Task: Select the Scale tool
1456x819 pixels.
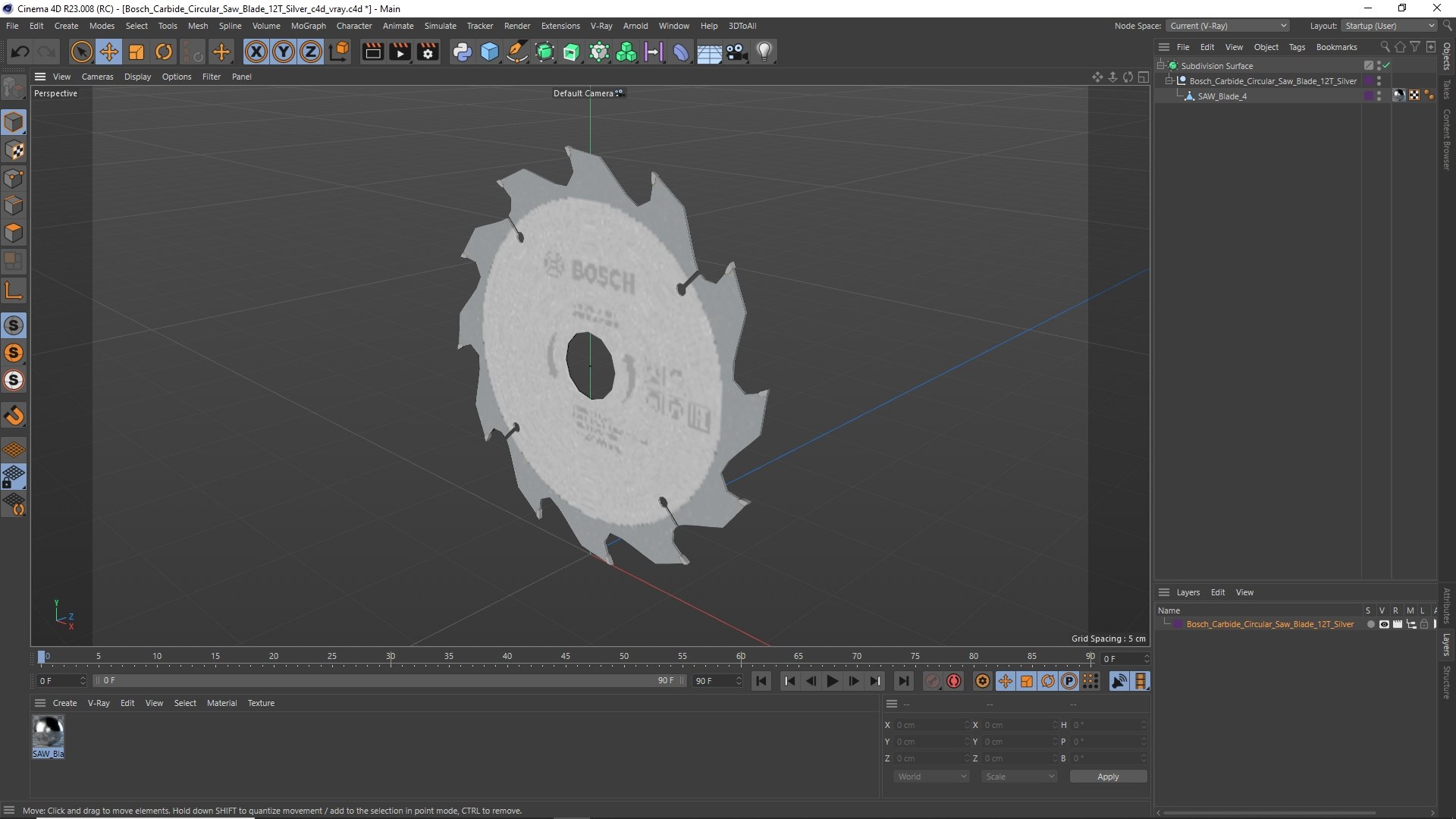Action: pos(136,52)
